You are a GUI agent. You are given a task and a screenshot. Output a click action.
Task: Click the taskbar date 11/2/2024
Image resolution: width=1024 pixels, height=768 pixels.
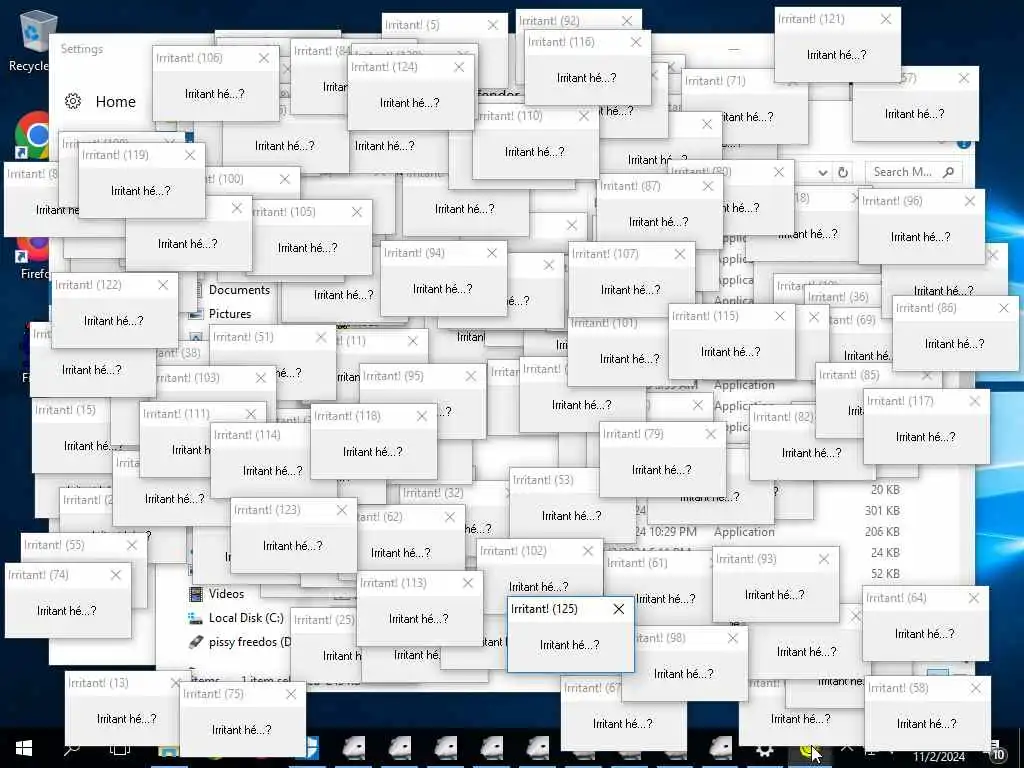click(938, 757)
